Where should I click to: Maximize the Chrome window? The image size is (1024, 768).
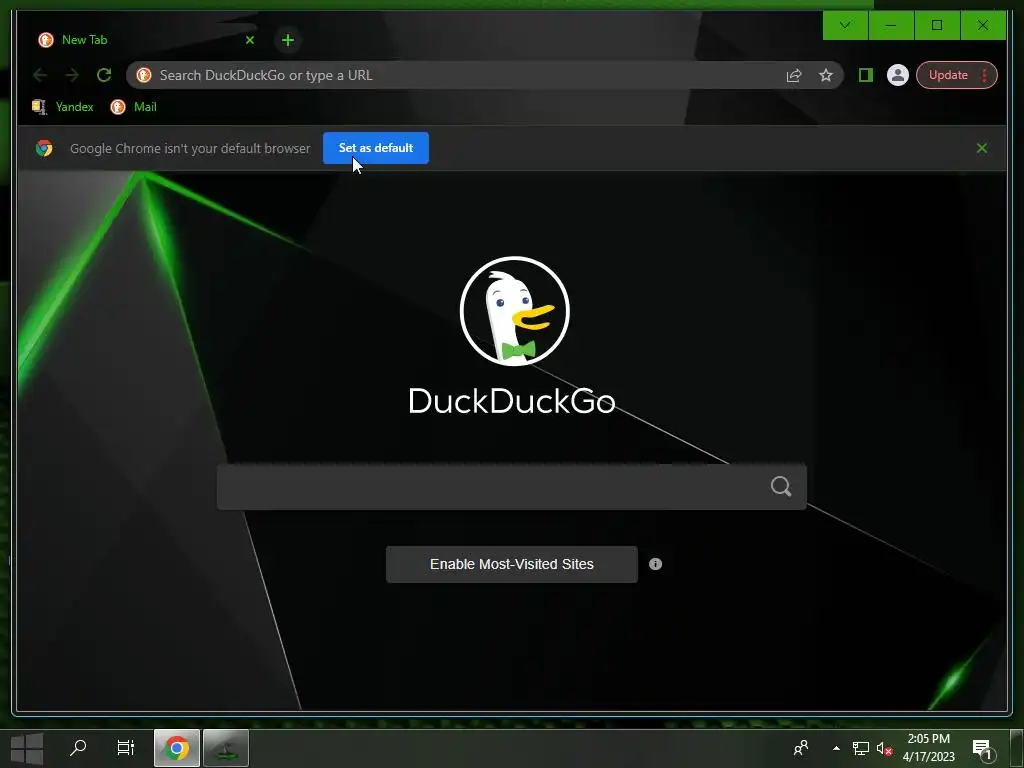pos(937,25)
